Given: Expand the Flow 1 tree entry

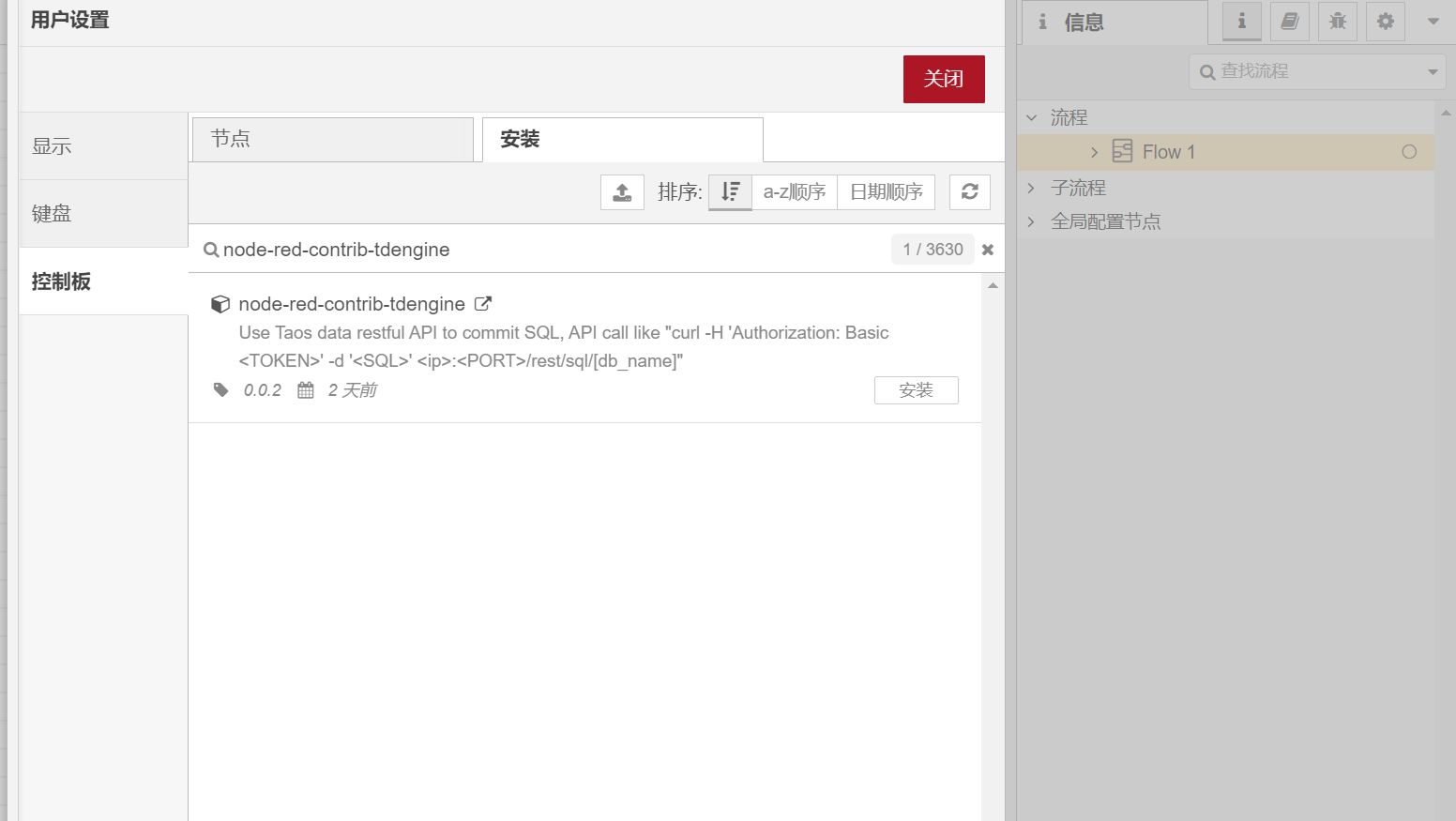Looking at the screenshot, I should pos(1093,151).
